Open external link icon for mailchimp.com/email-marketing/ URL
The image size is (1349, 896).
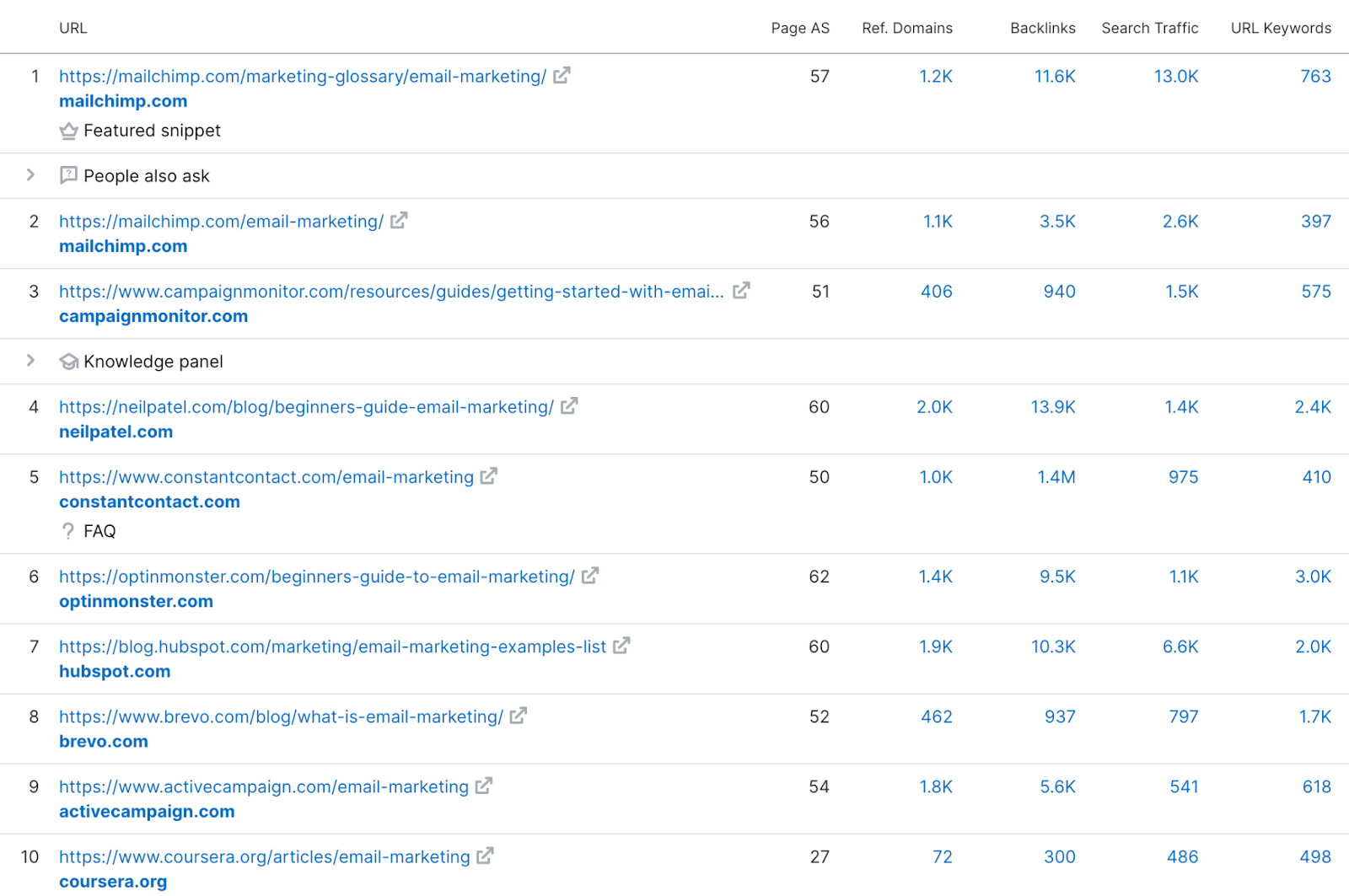point(400,221)
